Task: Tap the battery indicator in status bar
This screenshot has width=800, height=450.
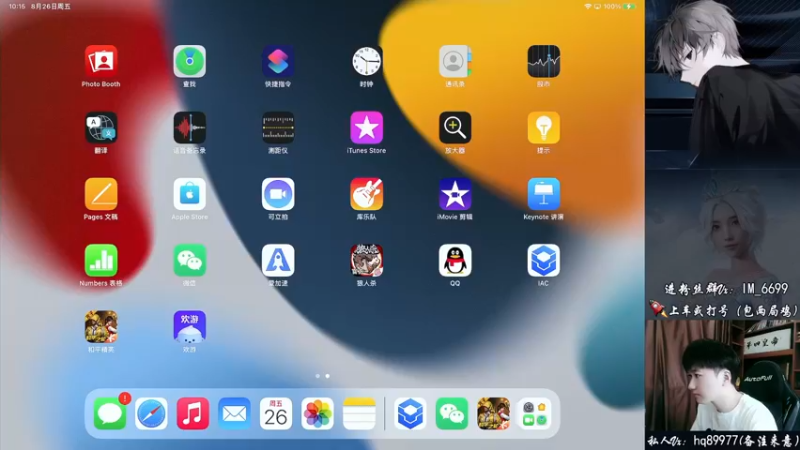Action: pos(630,7)
